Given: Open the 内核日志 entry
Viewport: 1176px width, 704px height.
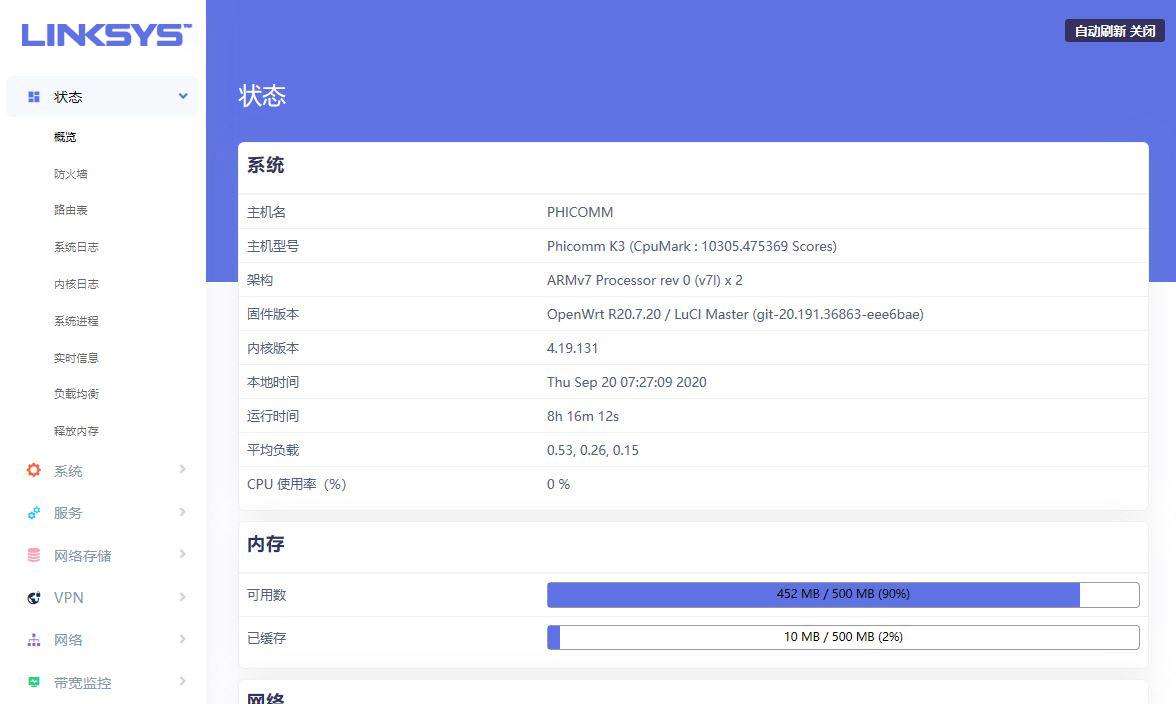Looking at the screenshot, I should tap(76, 283).
